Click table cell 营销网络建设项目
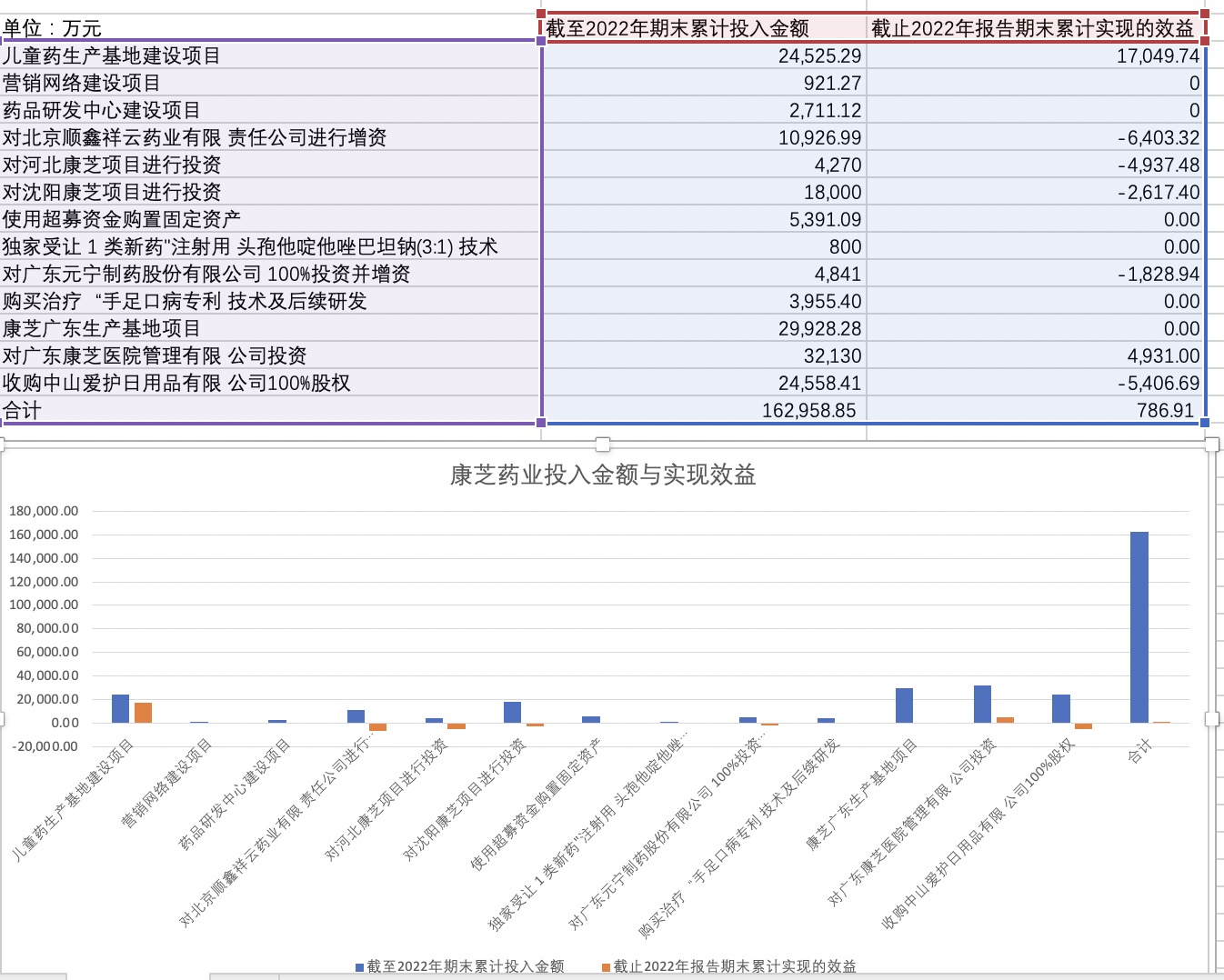This screenshot has height=980, width=1224. [270, 83]
